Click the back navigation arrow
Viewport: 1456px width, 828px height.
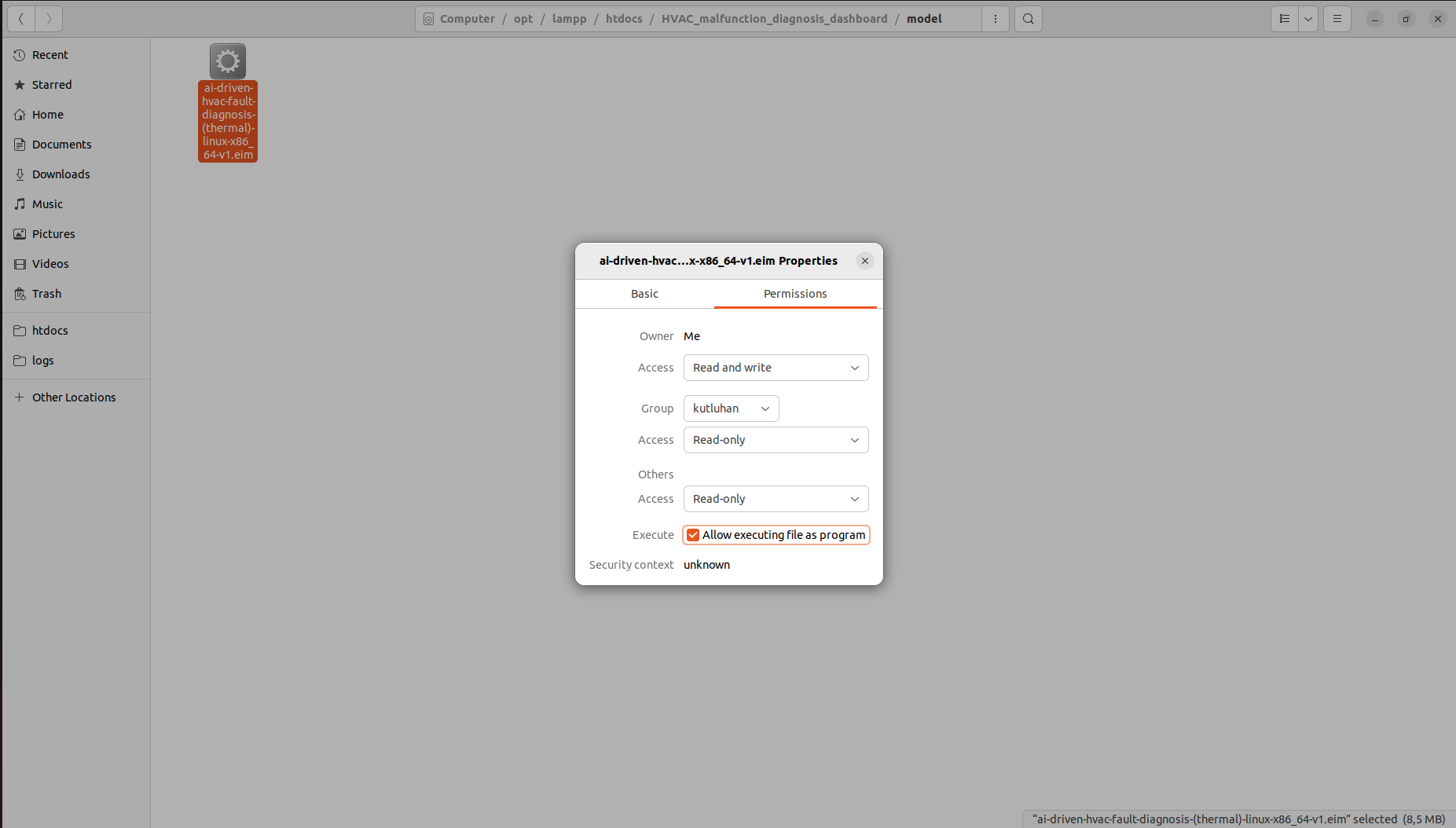pyautogui.click(x=21, y=19)
